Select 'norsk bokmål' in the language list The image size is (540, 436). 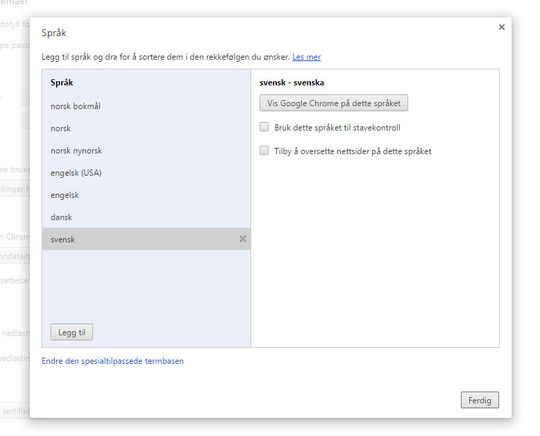[146, 106]
